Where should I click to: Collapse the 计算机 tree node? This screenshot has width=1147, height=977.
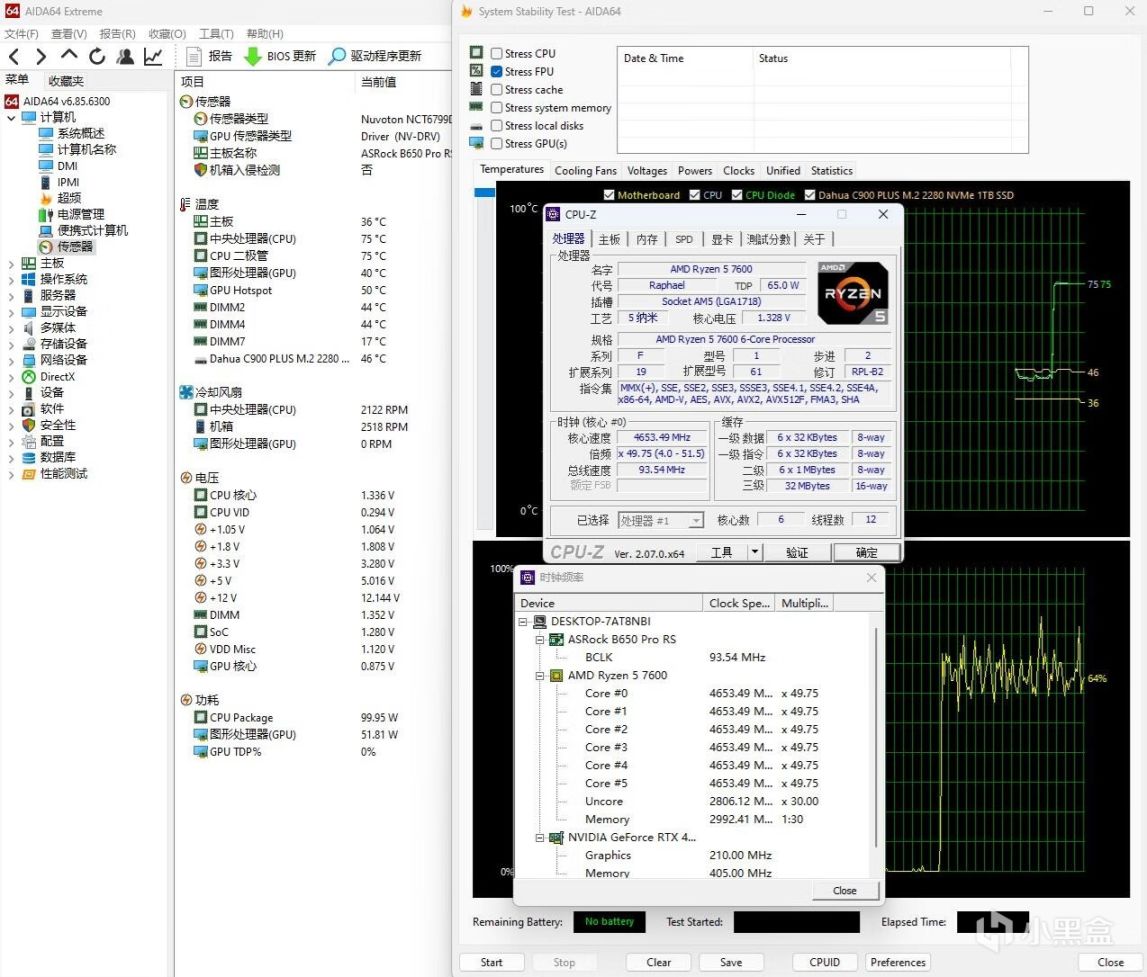[11, 118]
